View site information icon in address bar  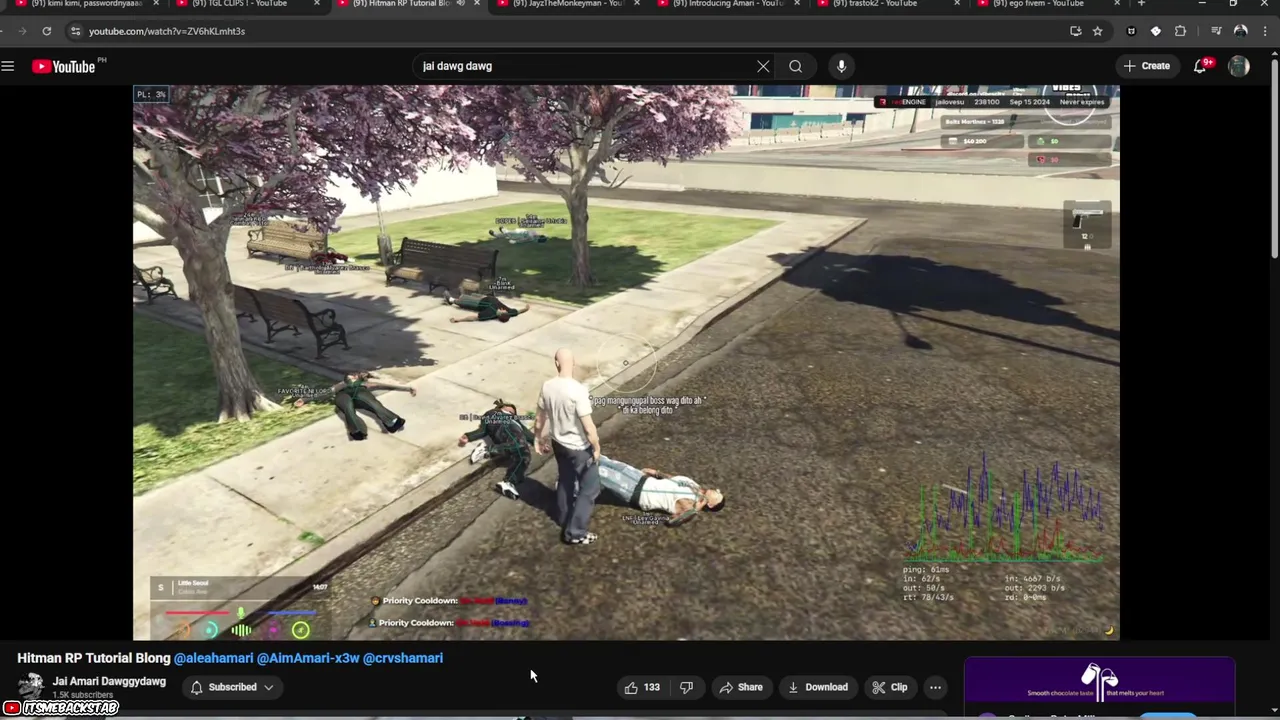tap(75, 31)
